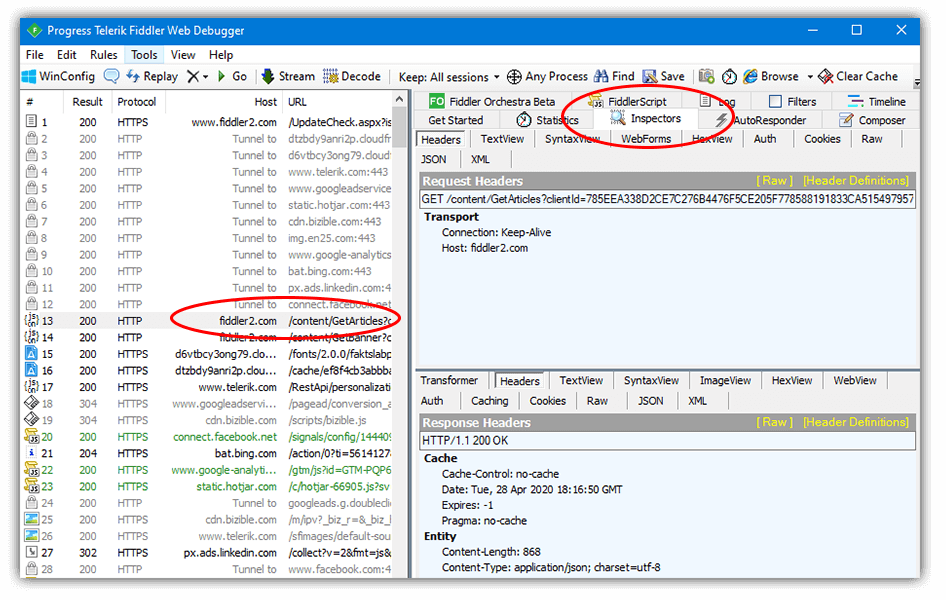Screen dimensions: 946x600
Task: Replay the selected session
Action: (x=152, y=77)
